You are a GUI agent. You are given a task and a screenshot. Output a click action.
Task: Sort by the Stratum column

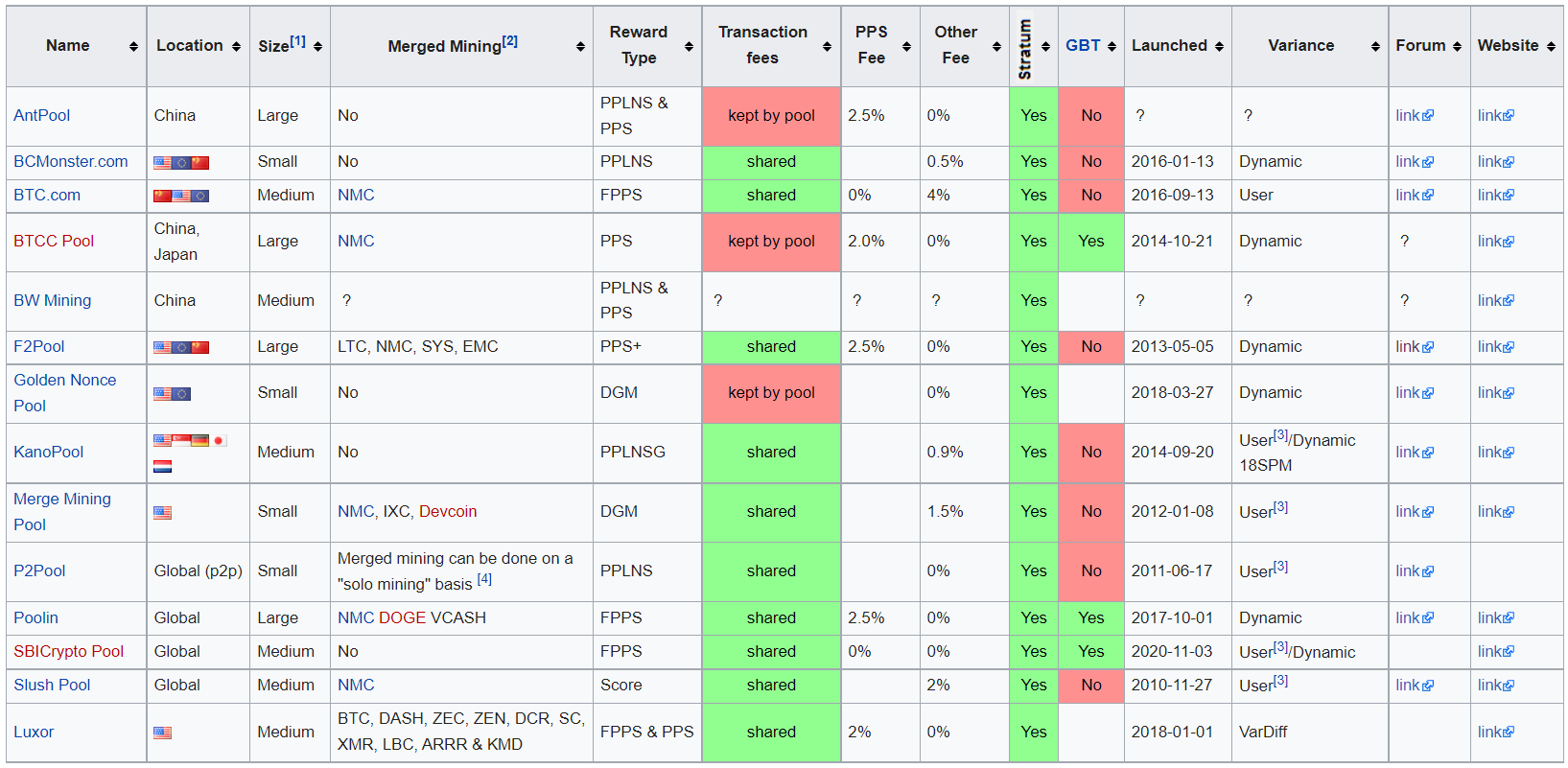[1045, 46]
